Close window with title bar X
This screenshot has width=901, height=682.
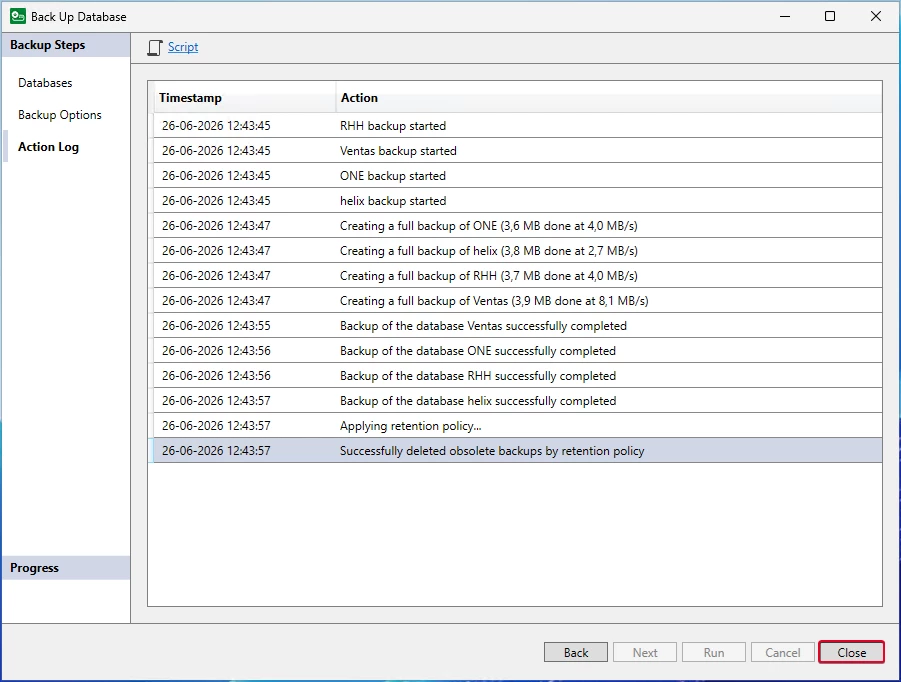876,16
